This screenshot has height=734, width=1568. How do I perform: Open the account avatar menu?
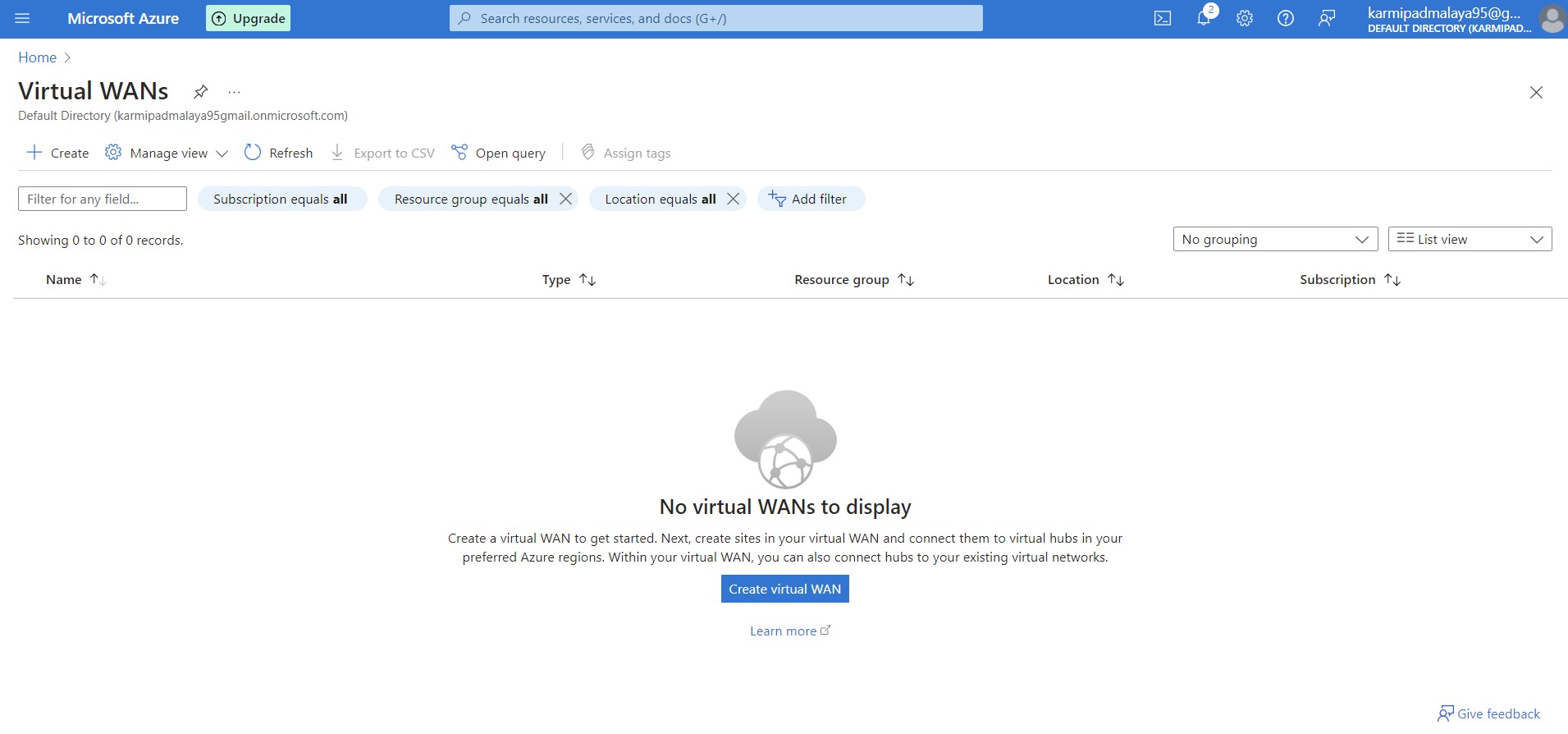[1552, 18]
